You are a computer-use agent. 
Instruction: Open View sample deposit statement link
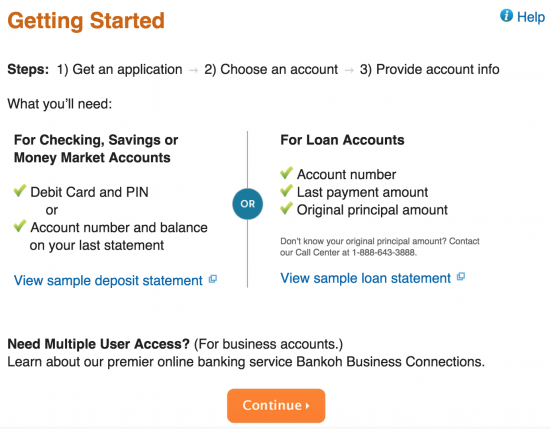coord(108,281)
